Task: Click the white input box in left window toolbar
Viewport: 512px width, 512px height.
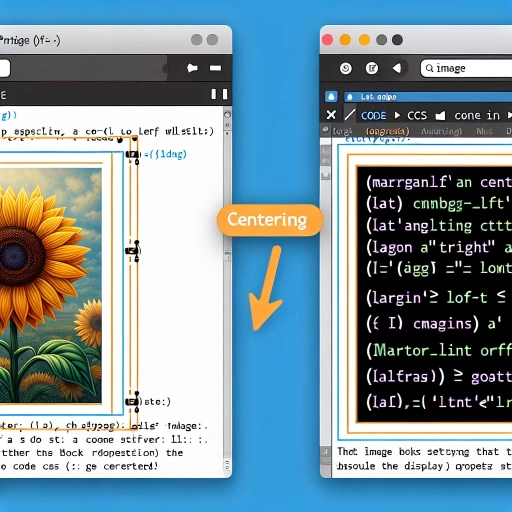Action: pos(5,68)
